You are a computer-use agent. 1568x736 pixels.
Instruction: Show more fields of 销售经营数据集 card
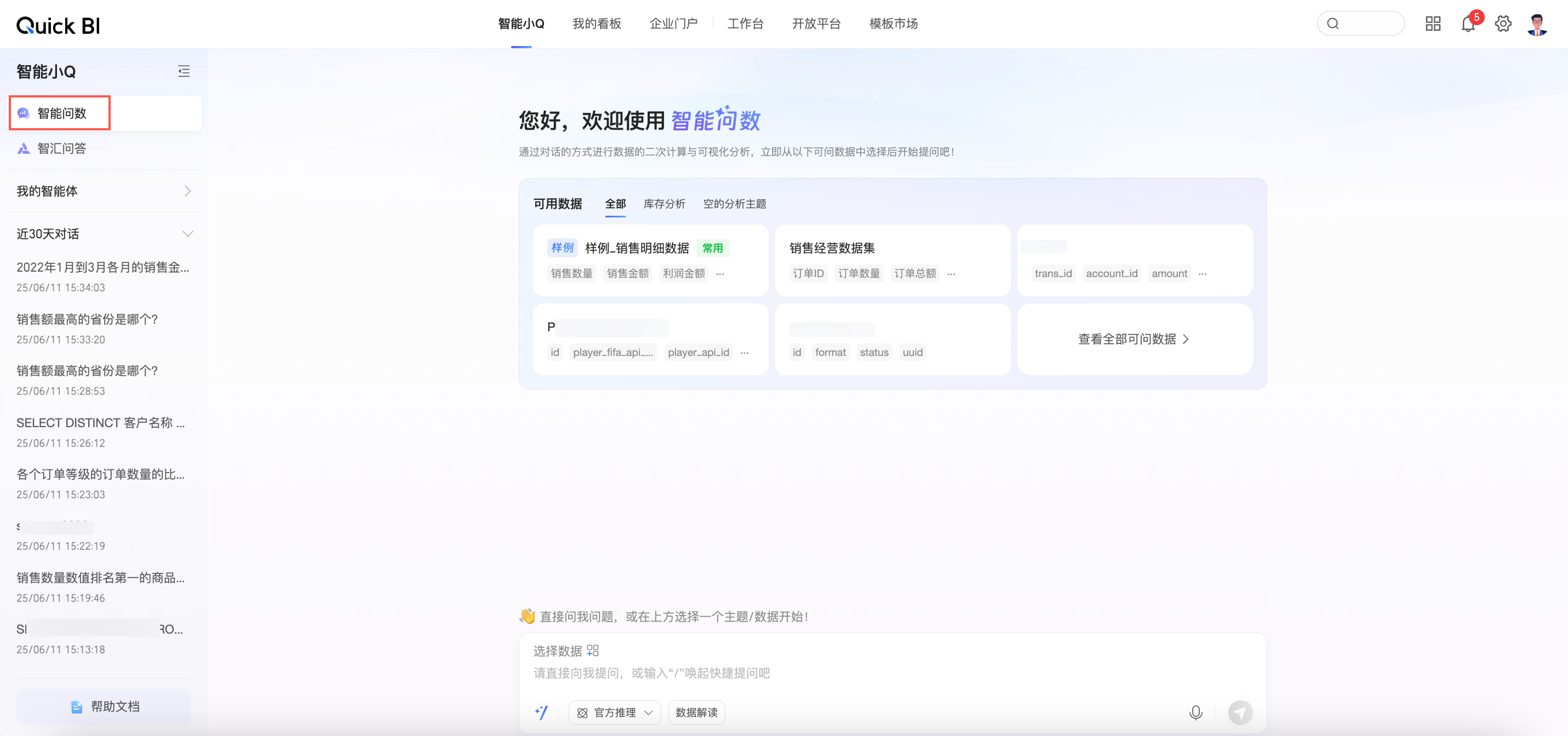pos(952,274)
